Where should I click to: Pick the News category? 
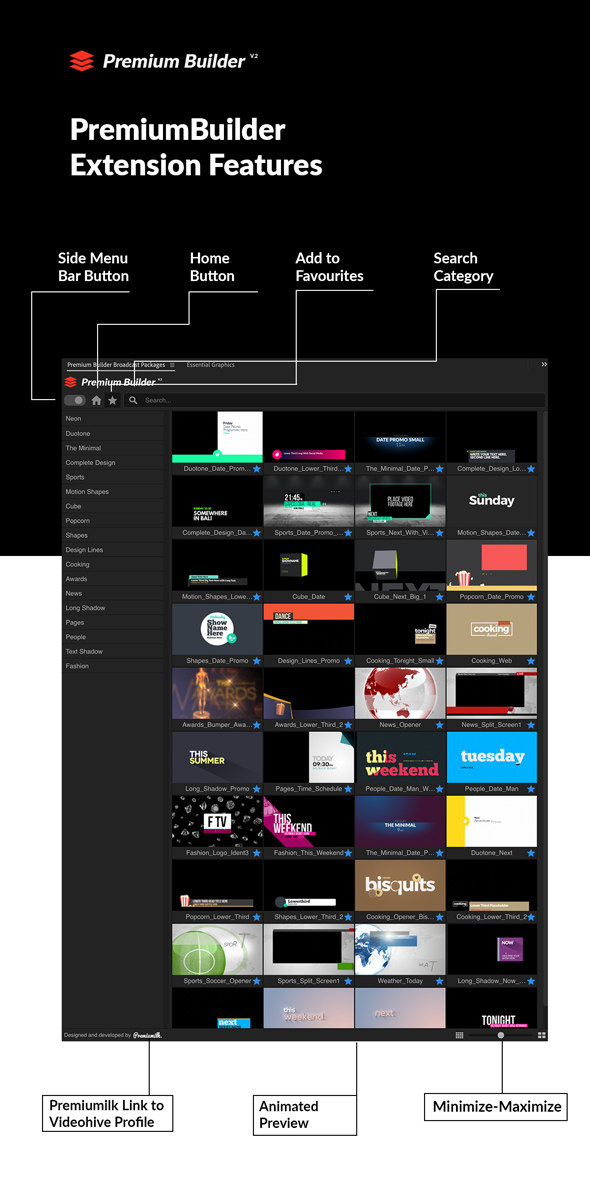115,593
